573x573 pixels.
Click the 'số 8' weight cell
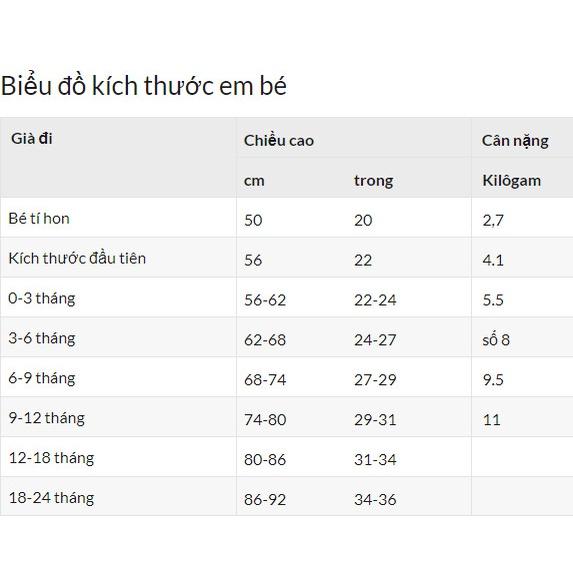click(496, 339)
